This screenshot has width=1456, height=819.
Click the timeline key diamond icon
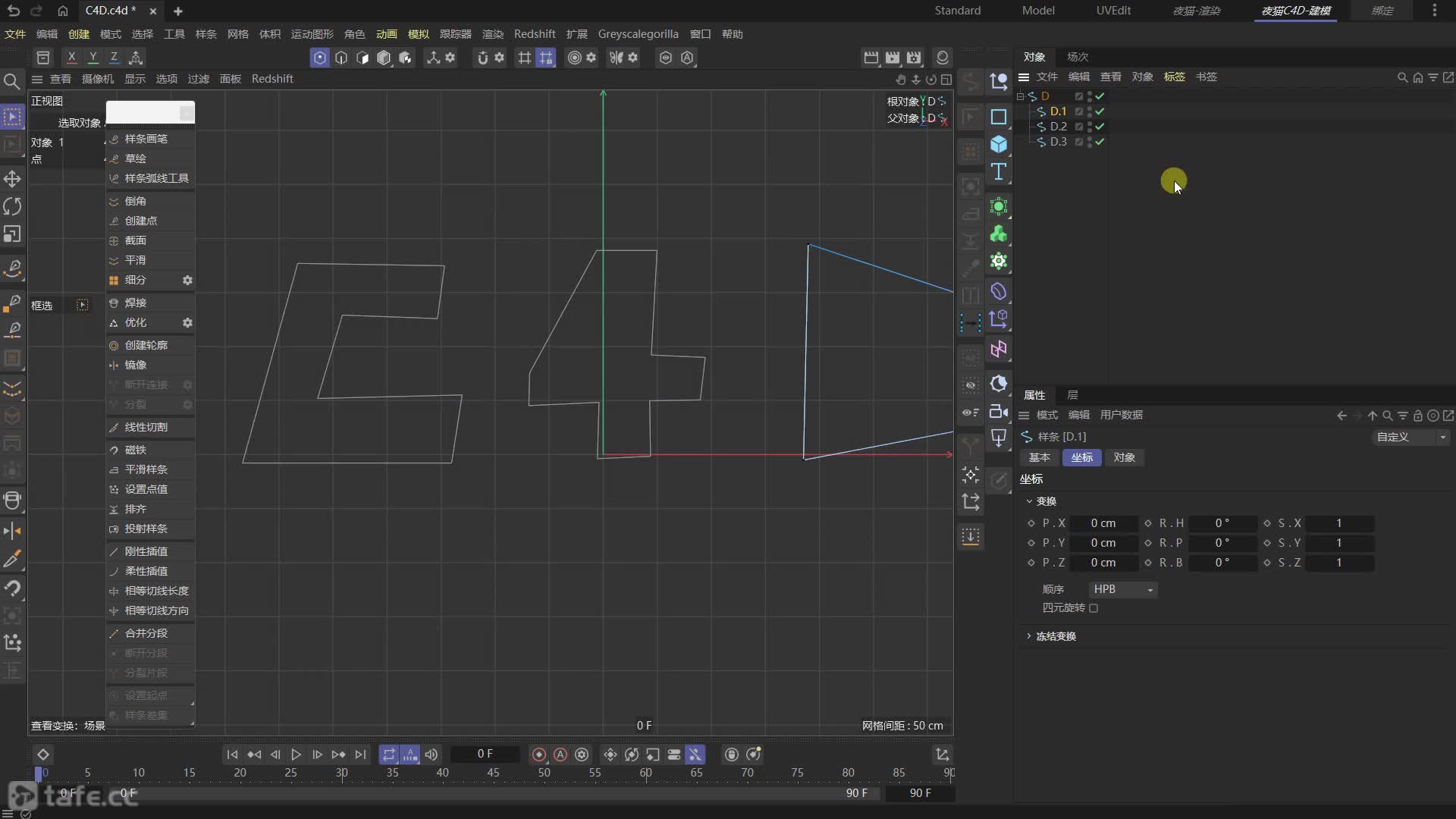[x=43, y=755]
